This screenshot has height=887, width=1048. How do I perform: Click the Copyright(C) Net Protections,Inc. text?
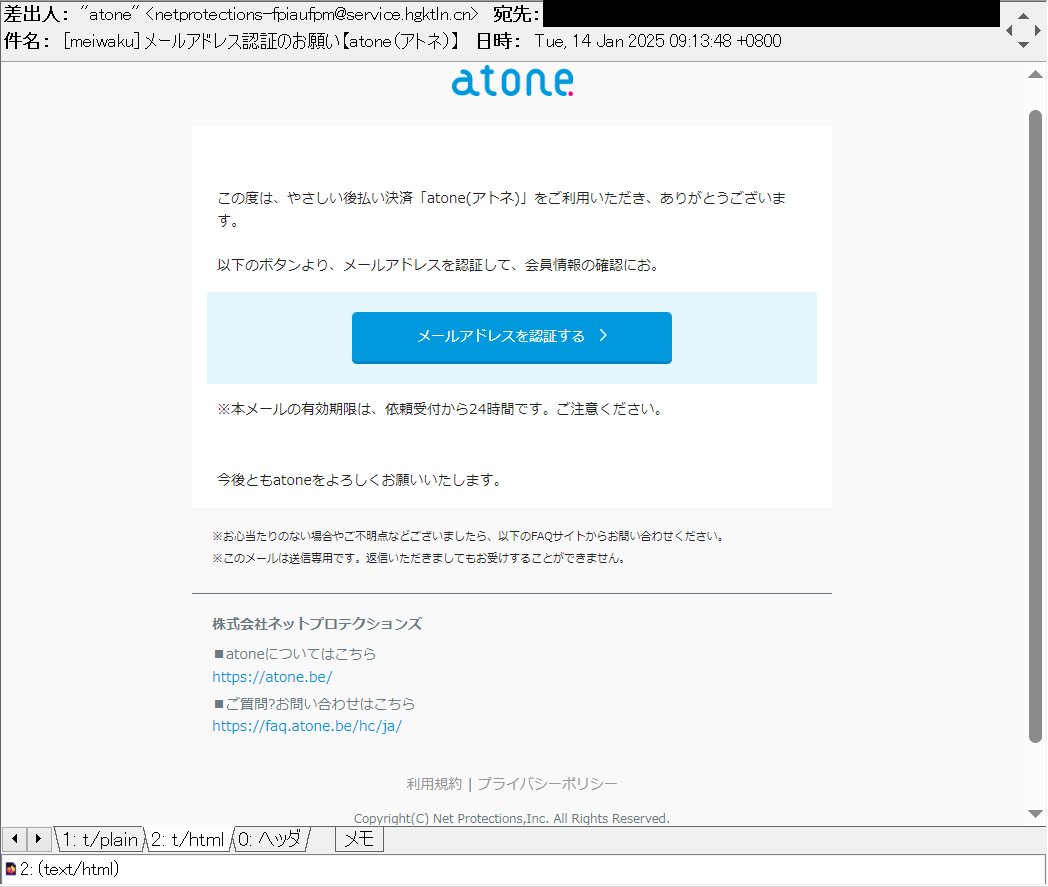(511, 818)
